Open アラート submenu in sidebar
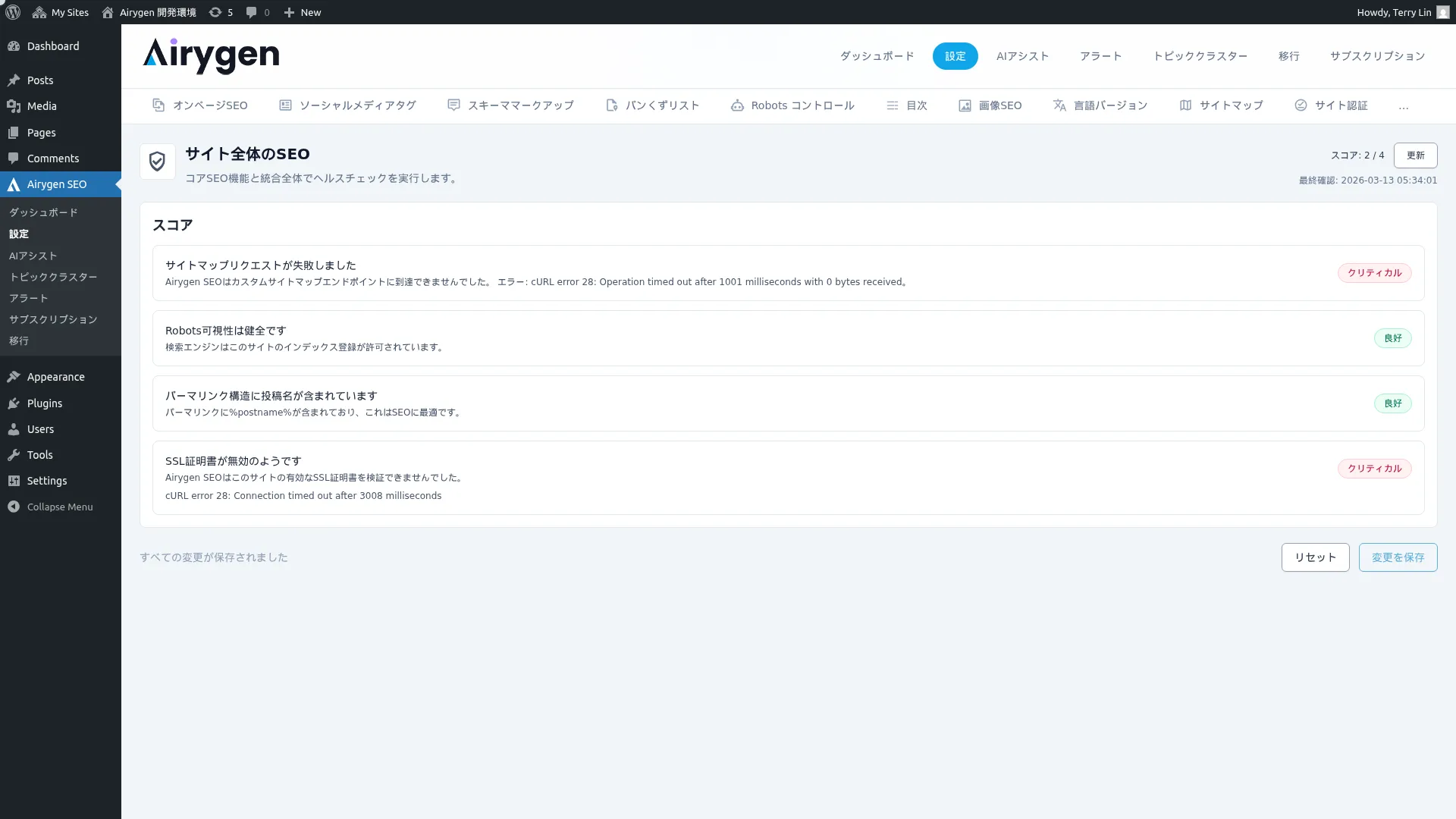 [29, 298]
